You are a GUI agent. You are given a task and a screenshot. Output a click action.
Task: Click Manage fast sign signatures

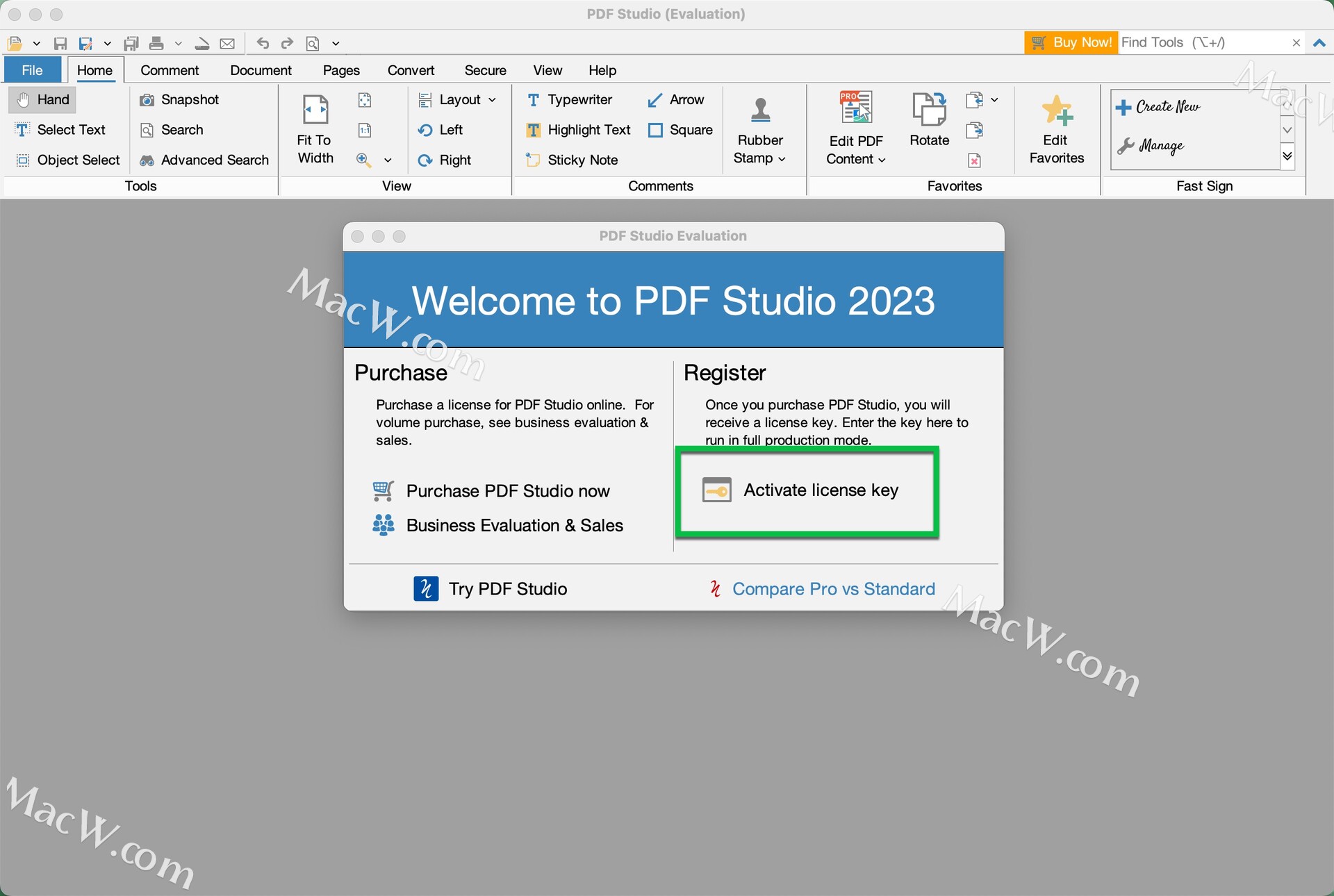click(1151, 146)
